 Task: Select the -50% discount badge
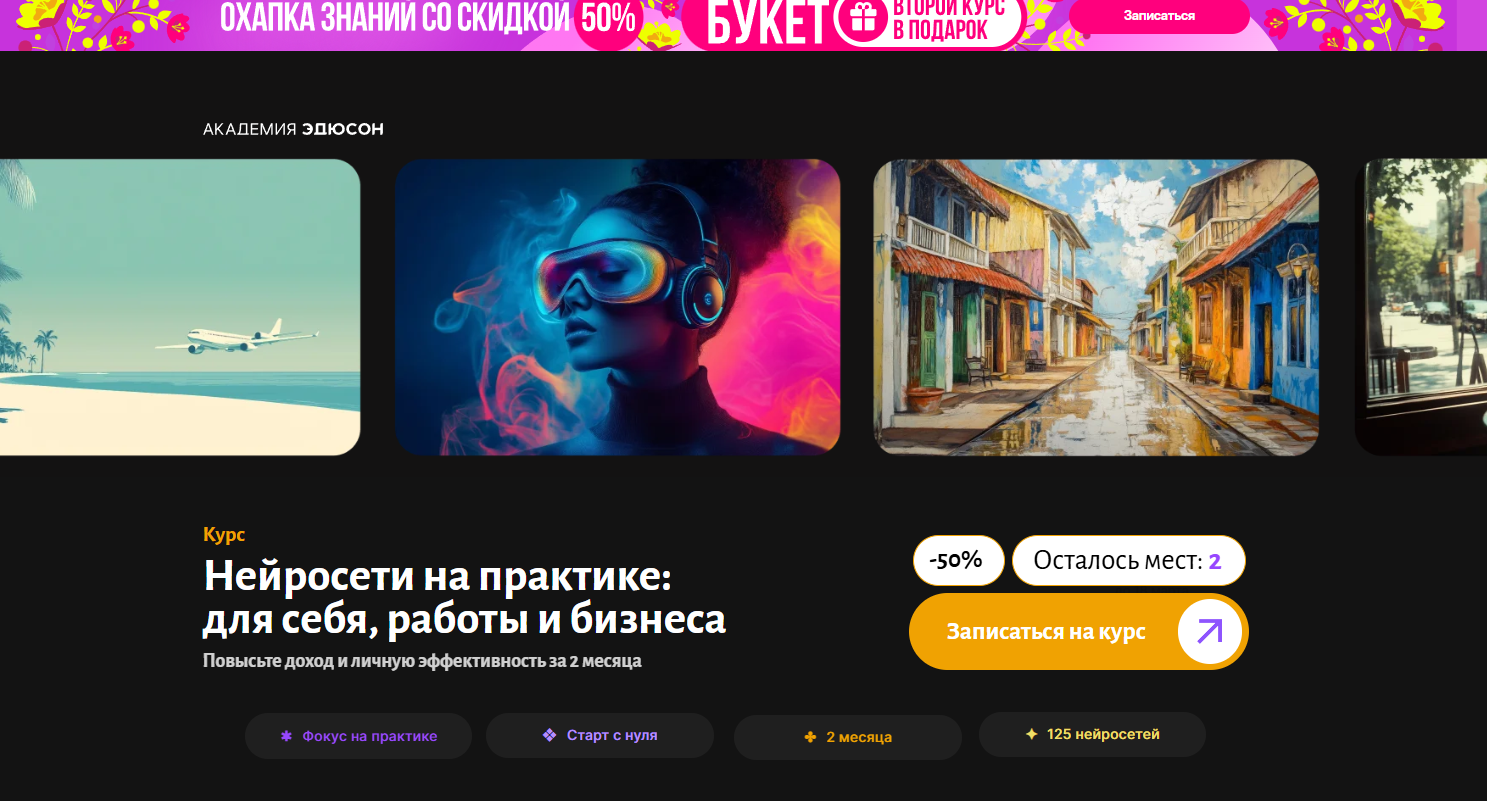tap(958, 560)
